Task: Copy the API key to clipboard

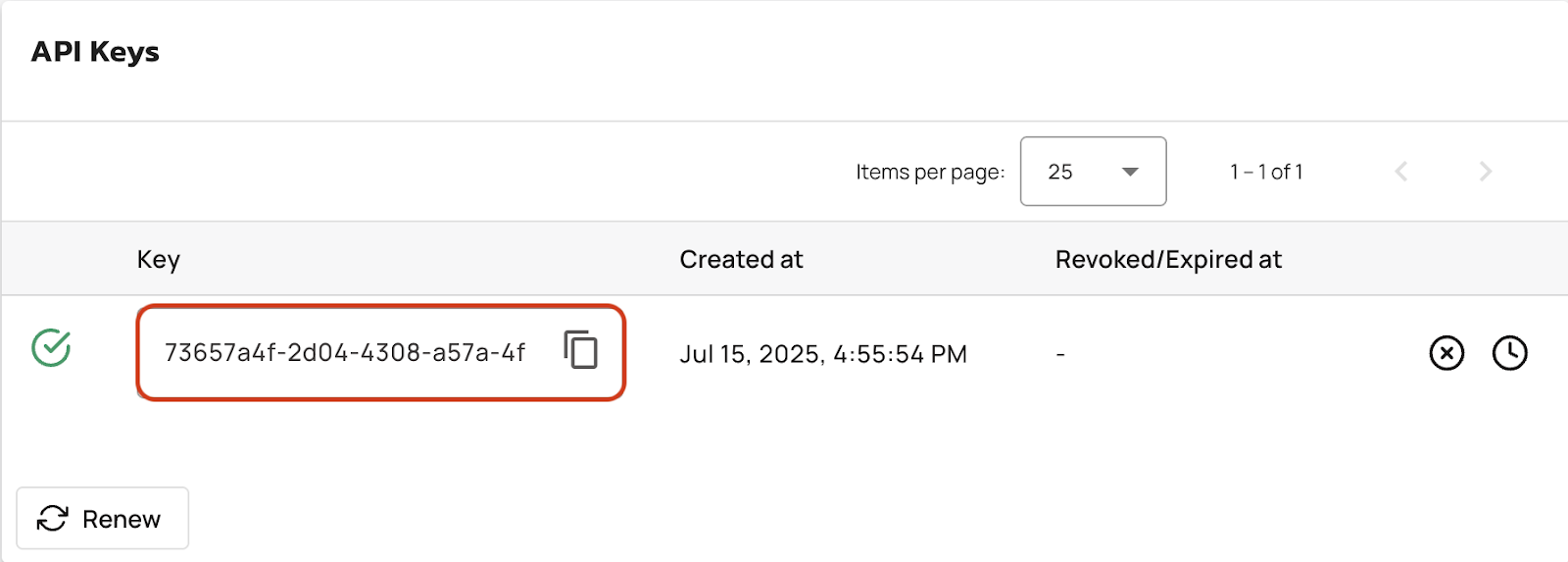Action: 581,349
